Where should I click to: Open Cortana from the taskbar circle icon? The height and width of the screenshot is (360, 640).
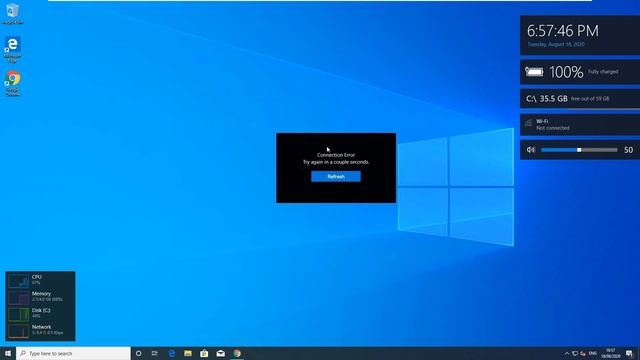pos(138,353)
